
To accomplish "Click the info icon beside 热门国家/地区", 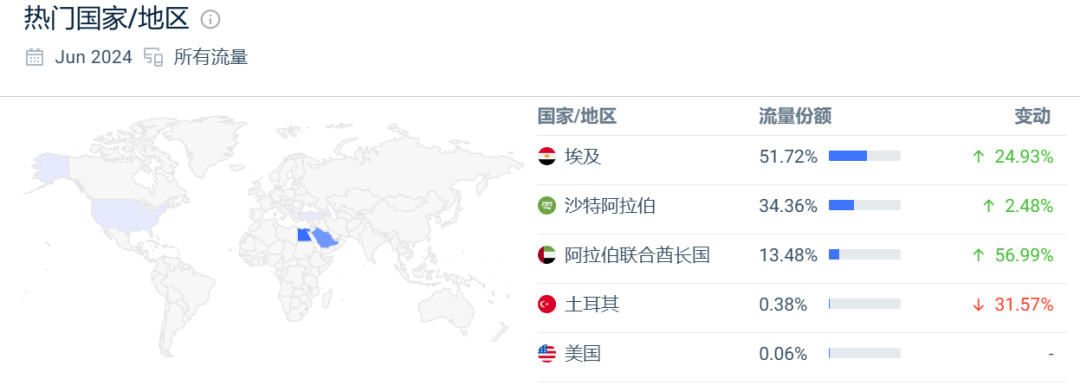I will 210,20.
